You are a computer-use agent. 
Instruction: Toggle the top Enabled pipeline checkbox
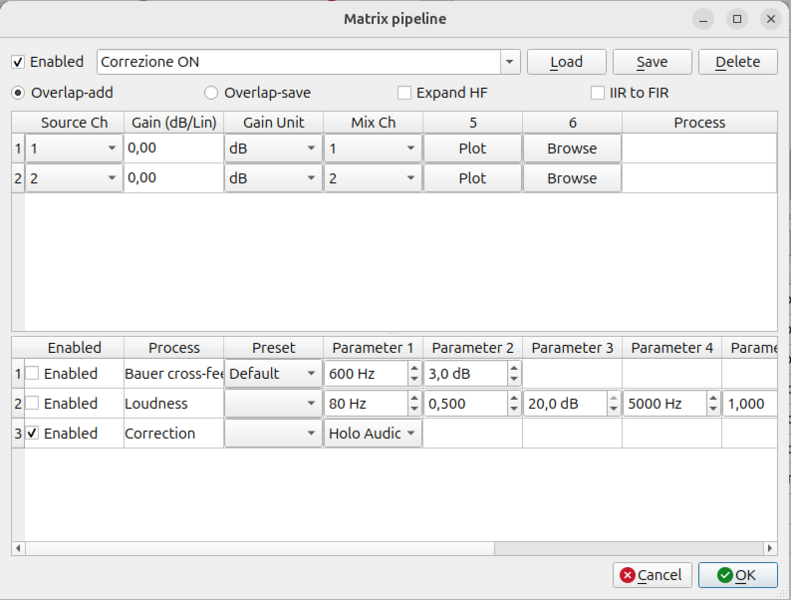click(18, 62)
